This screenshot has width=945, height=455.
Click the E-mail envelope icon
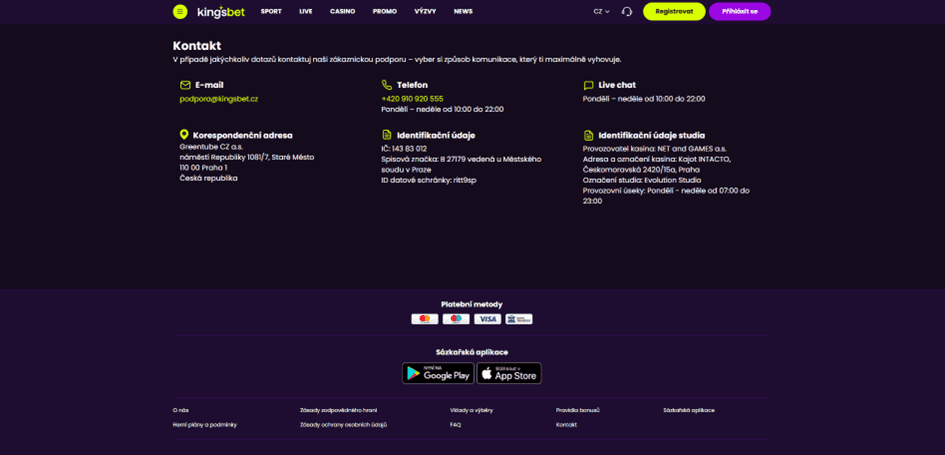tap(185, 86)
